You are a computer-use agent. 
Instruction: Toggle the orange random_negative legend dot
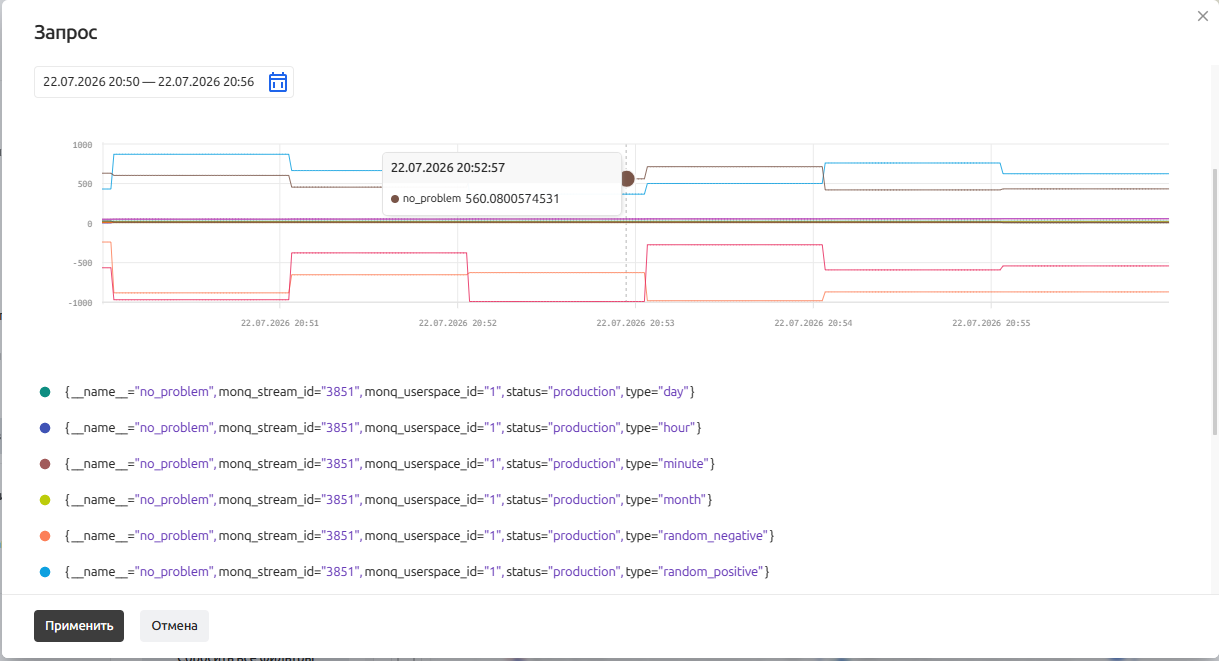pos(44,536)
